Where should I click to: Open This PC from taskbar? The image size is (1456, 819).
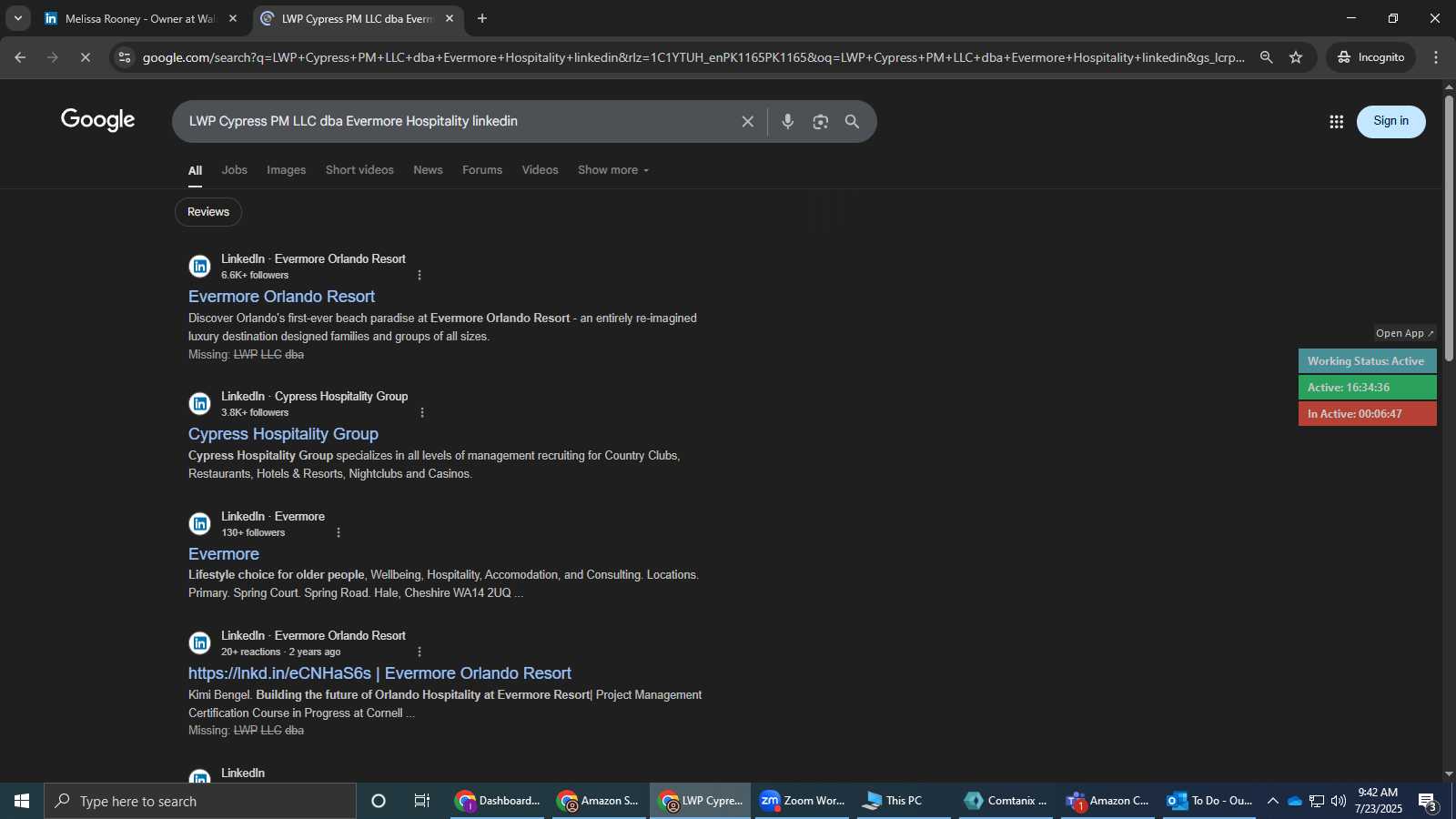[904, 801]
